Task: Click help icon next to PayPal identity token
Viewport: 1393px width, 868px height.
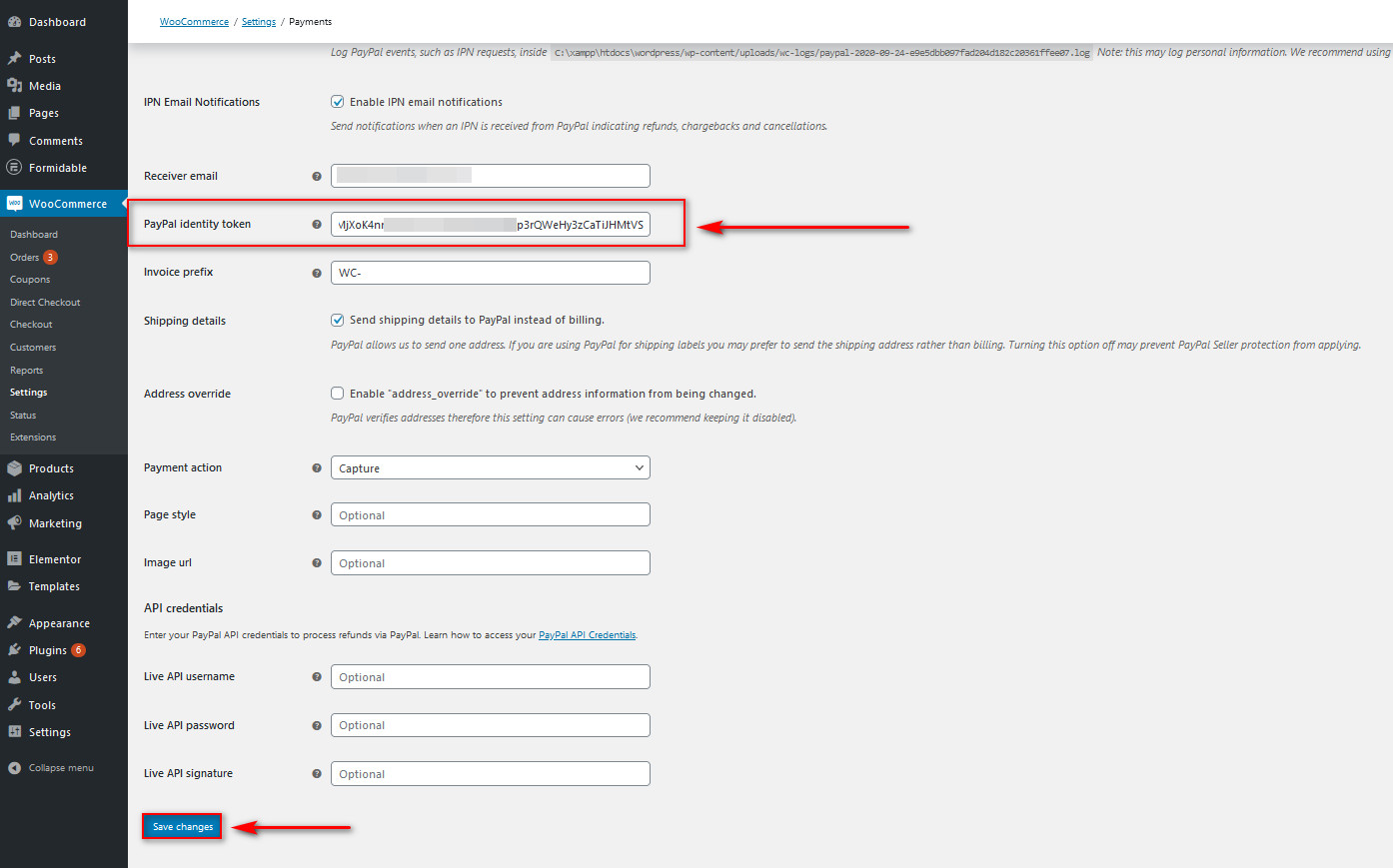Action: 317,225
